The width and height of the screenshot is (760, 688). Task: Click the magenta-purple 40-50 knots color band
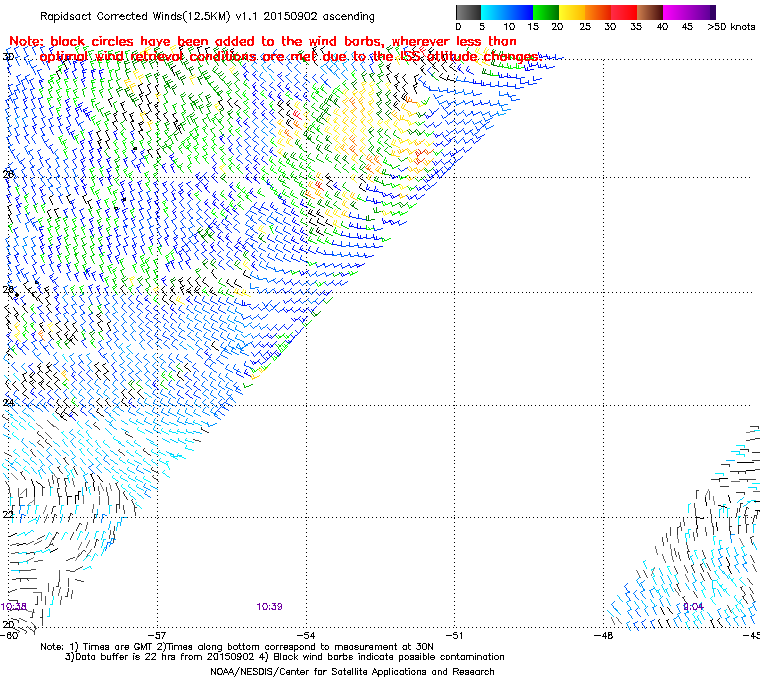tap(689, 12)
